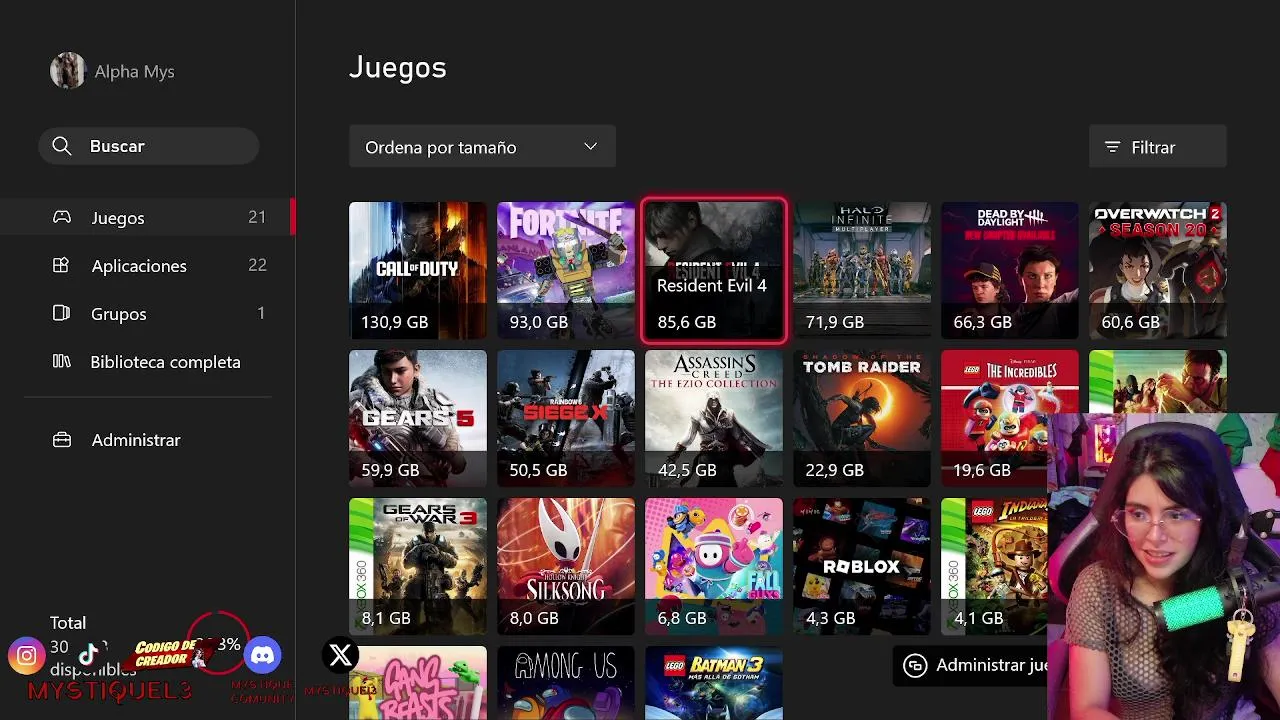Click the X social icon overlay
The width and height of the screenshot is (1280, 720).
[341, 656]
